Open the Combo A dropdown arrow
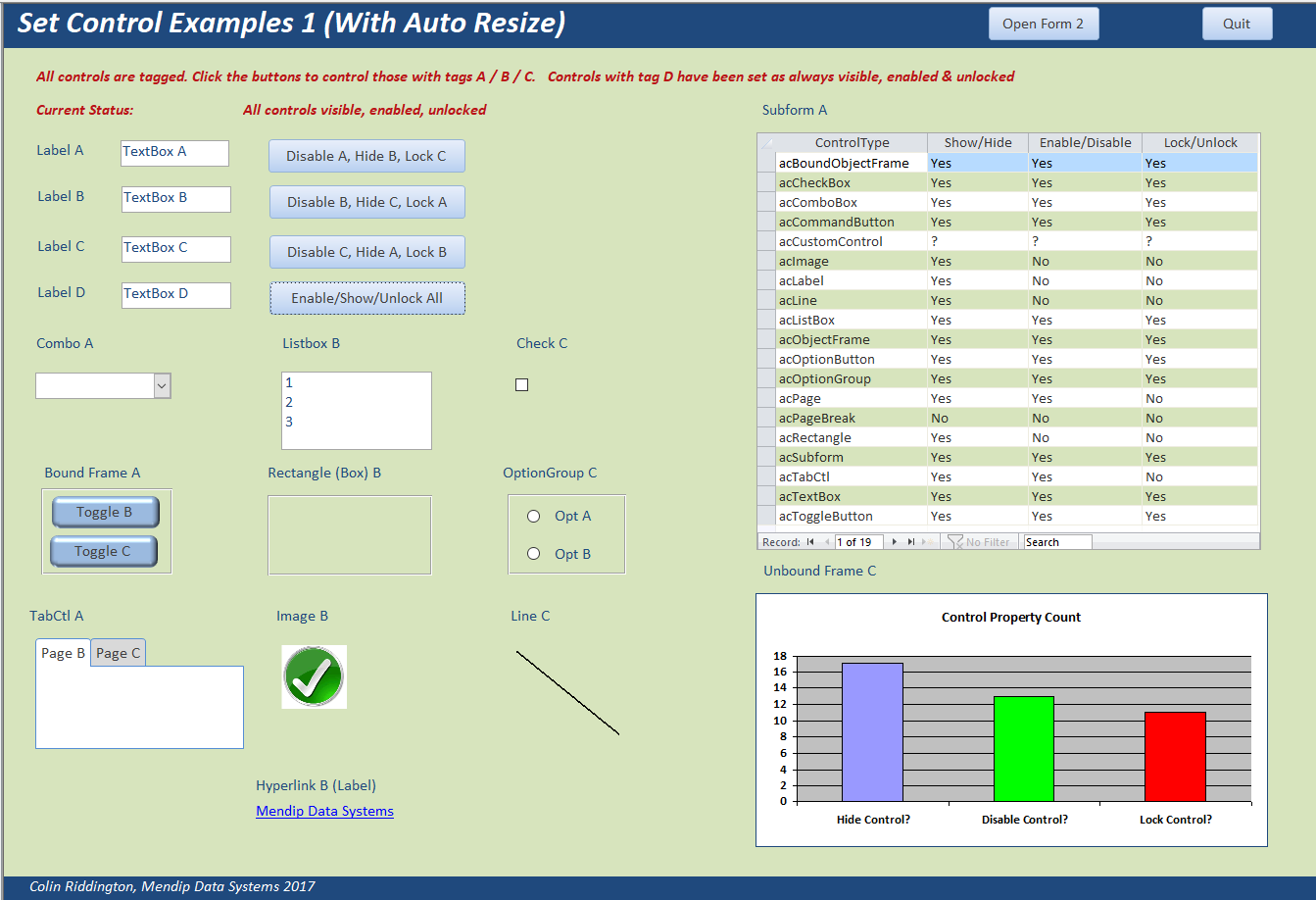Screen dimensions: 1316x900 (163, 386)
